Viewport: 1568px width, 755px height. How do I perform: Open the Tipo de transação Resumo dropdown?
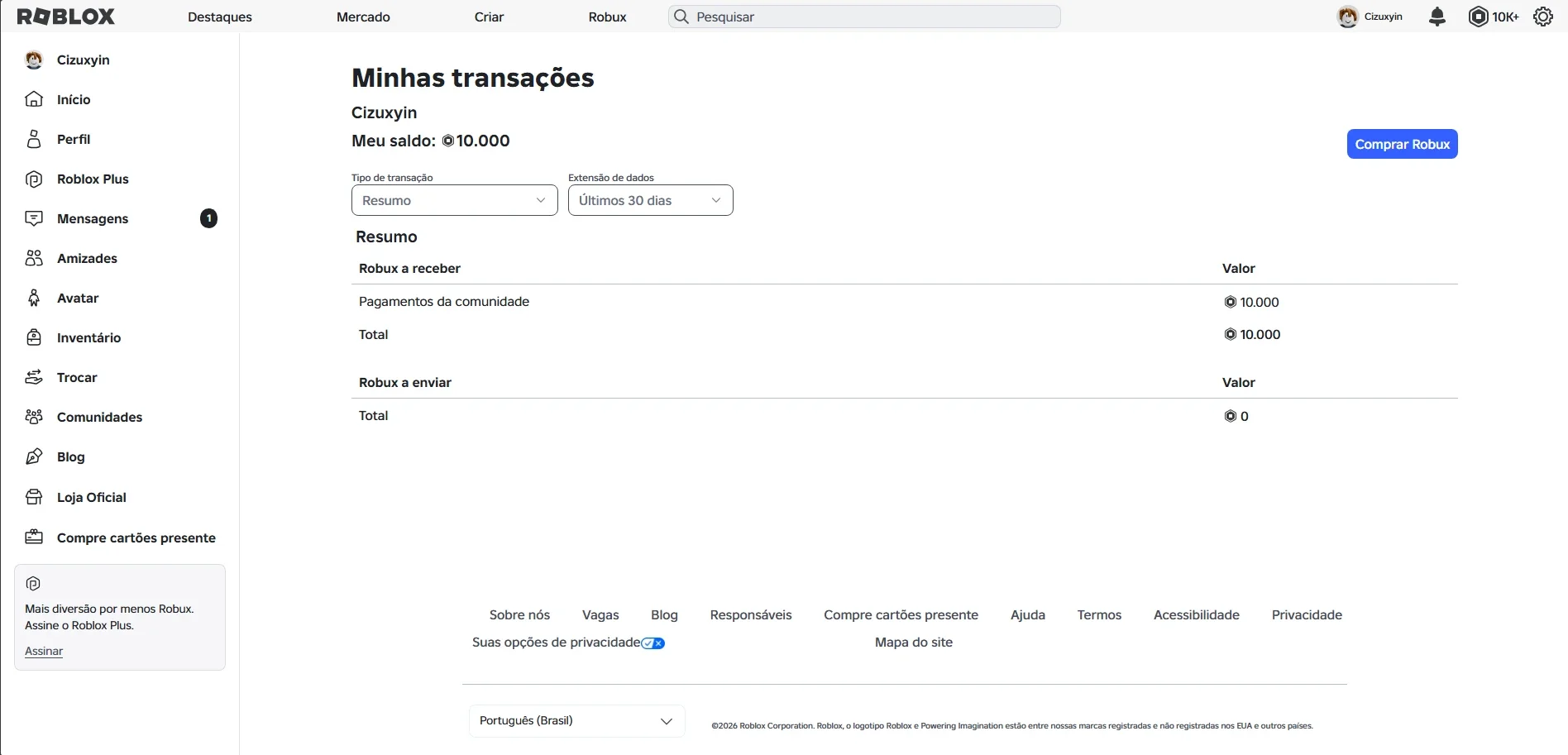[455, 200]
